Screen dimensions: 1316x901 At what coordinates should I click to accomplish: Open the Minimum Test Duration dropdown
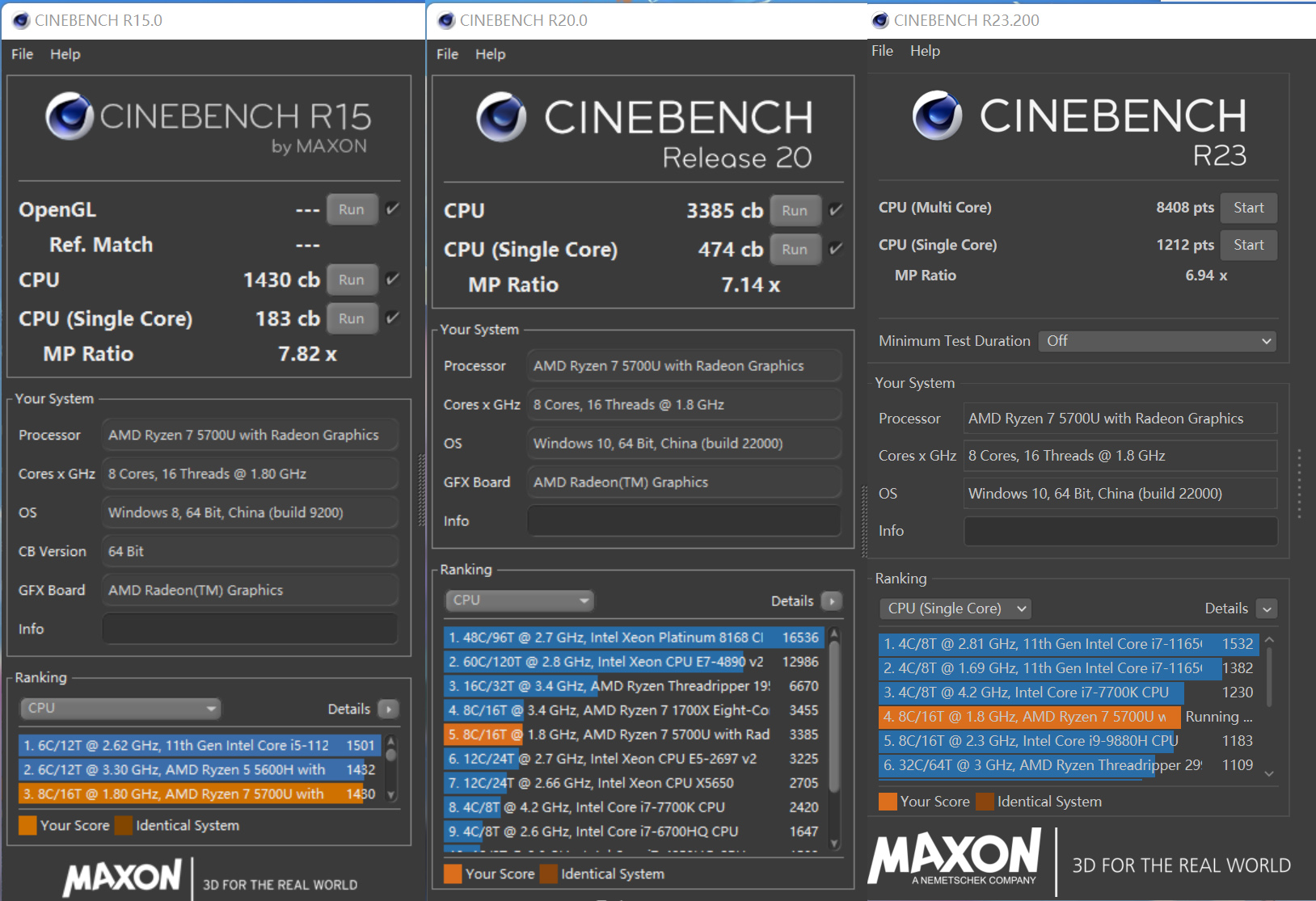tap(1158, 341)
